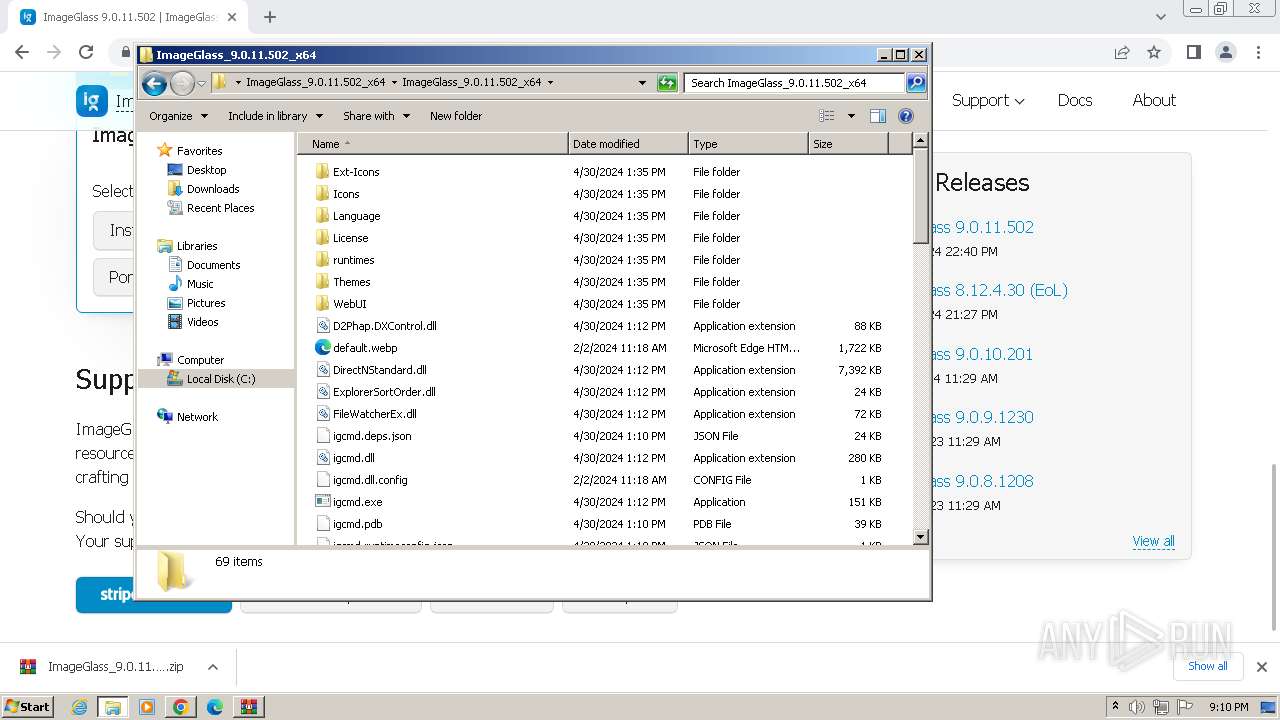This screenshot has height=720, width=1280.
Task: Click the Chrome share page icon
Action: pyautogui.click(x=1122, y=52)
